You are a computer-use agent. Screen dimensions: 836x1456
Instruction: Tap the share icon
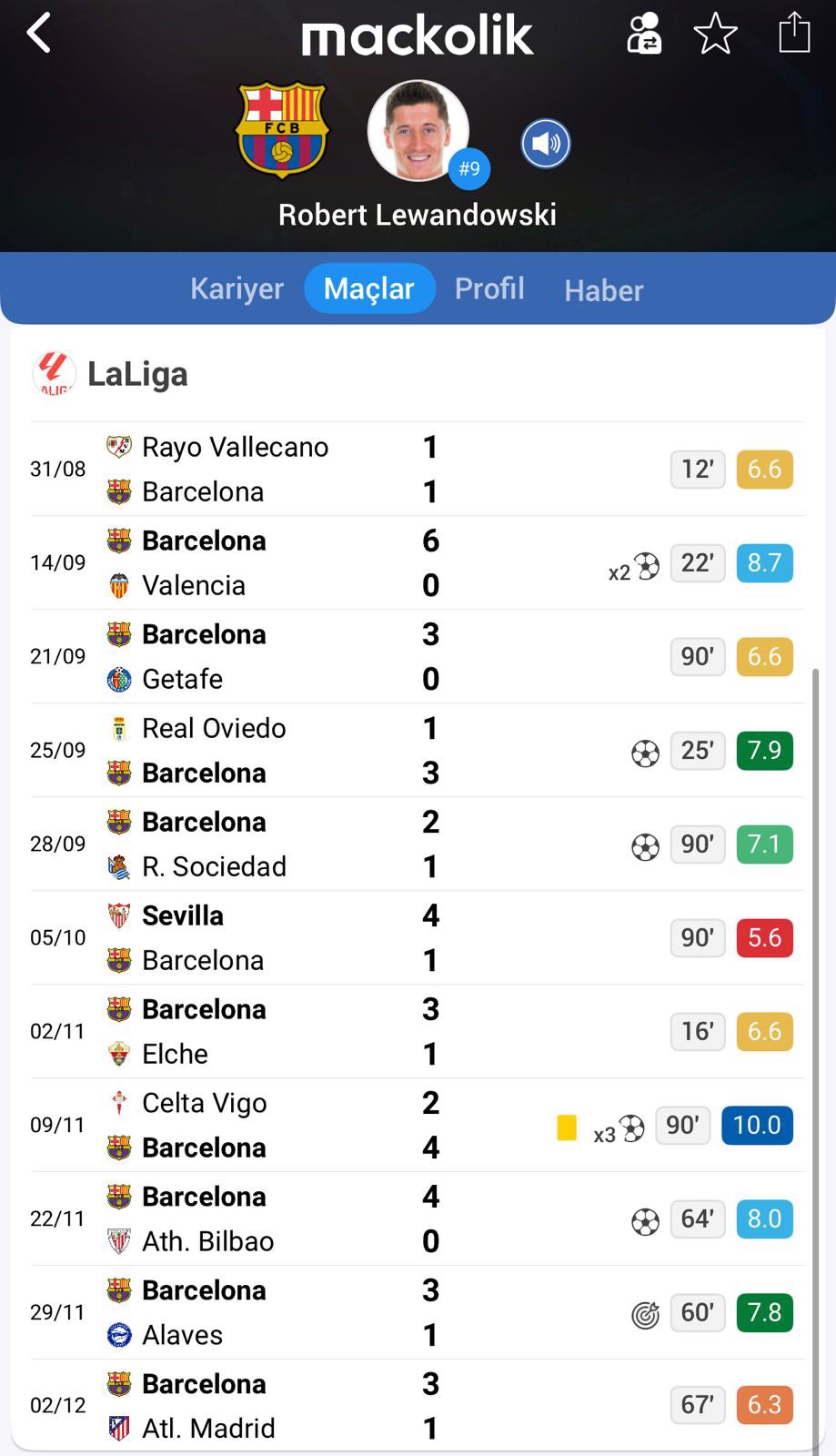[793, 33]
